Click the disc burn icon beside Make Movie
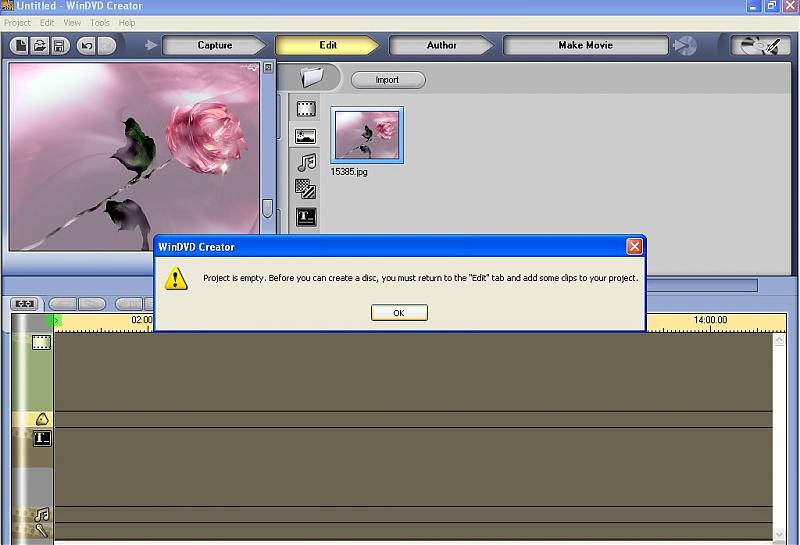 pos(685,46)
